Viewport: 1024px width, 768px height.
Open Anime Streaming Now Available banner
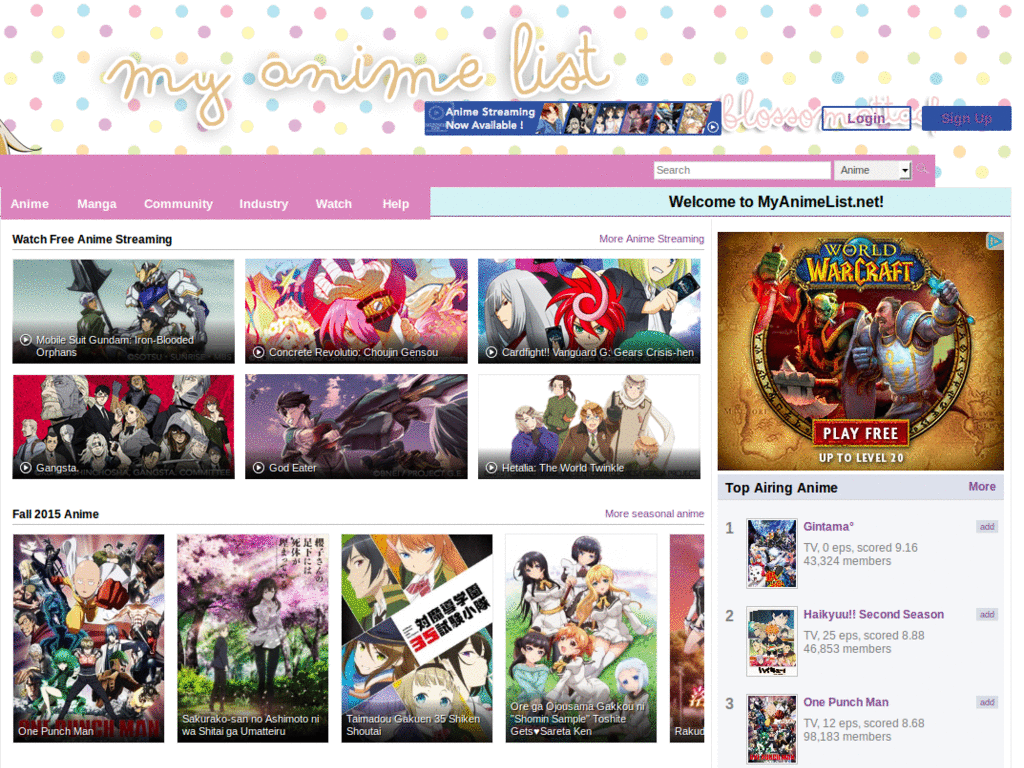click(573, 118)
